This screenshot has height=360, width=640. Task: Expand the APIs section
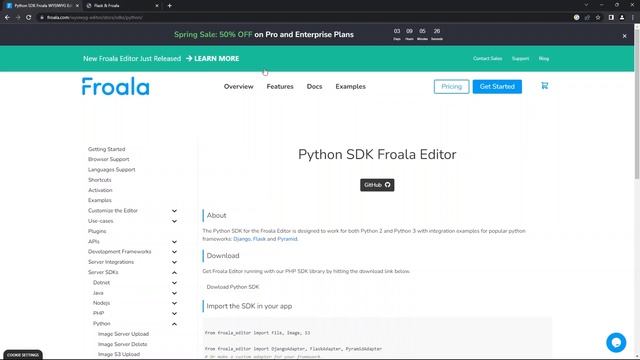point(174,242)
